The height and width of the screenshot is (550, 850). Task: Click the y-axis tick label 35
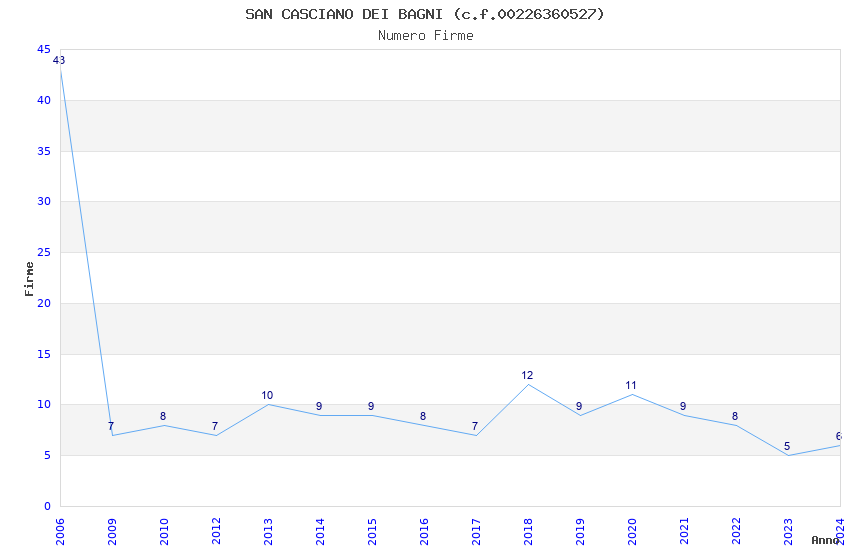pyautogui.click(x=44, y=151)
